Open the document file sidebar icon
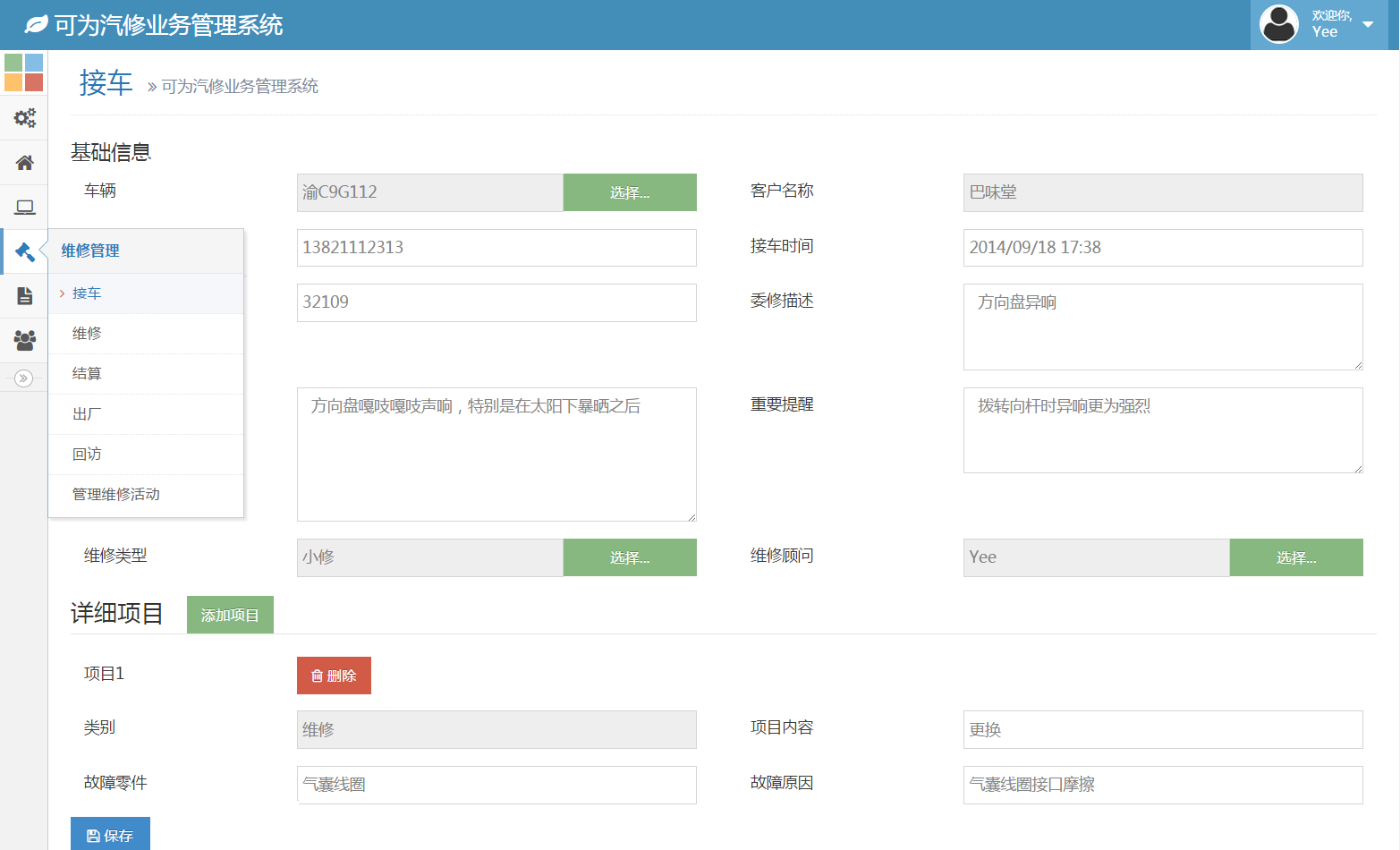1400x850 pixels. [24, 296]
